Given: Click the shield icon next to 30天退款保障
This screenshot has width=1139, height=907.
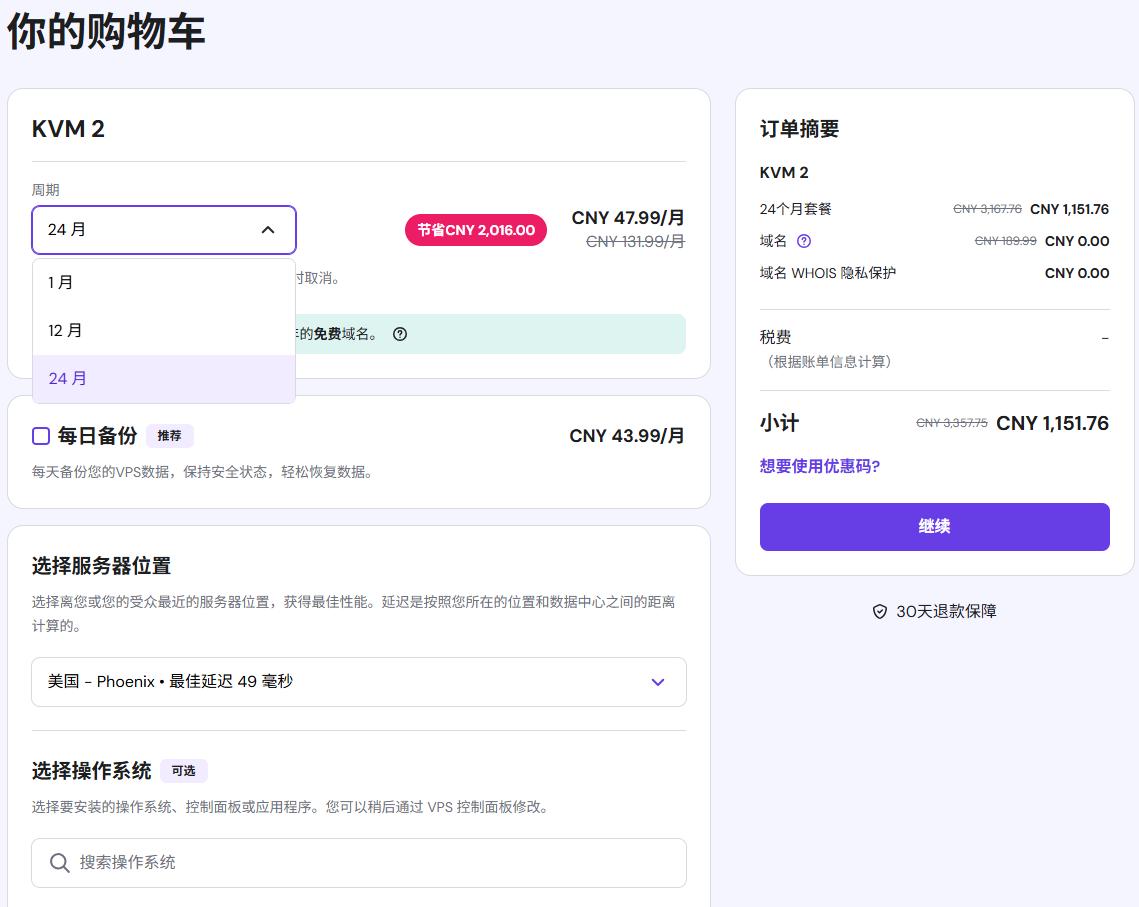Looking at the screenshot, I should coord(879,611).
